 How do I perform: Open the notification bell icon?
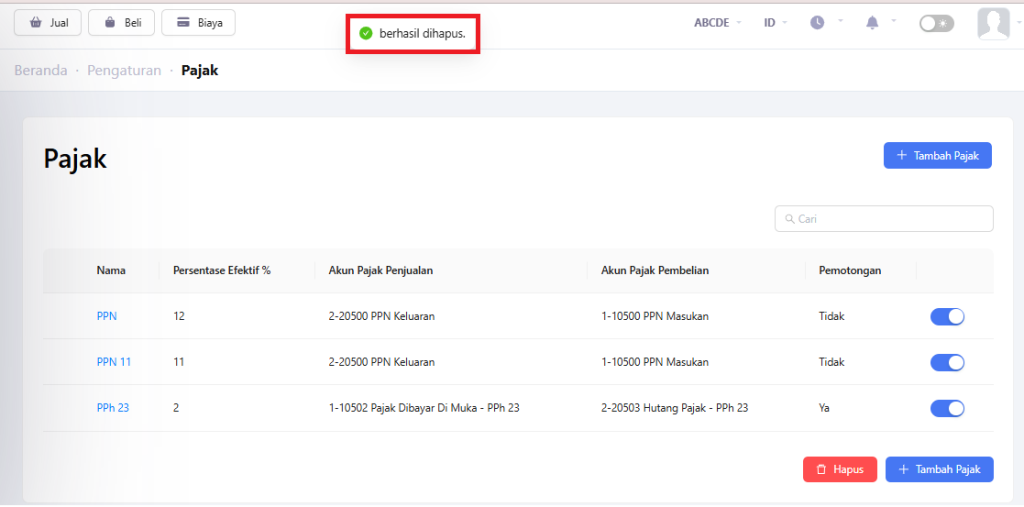(872, 22)
